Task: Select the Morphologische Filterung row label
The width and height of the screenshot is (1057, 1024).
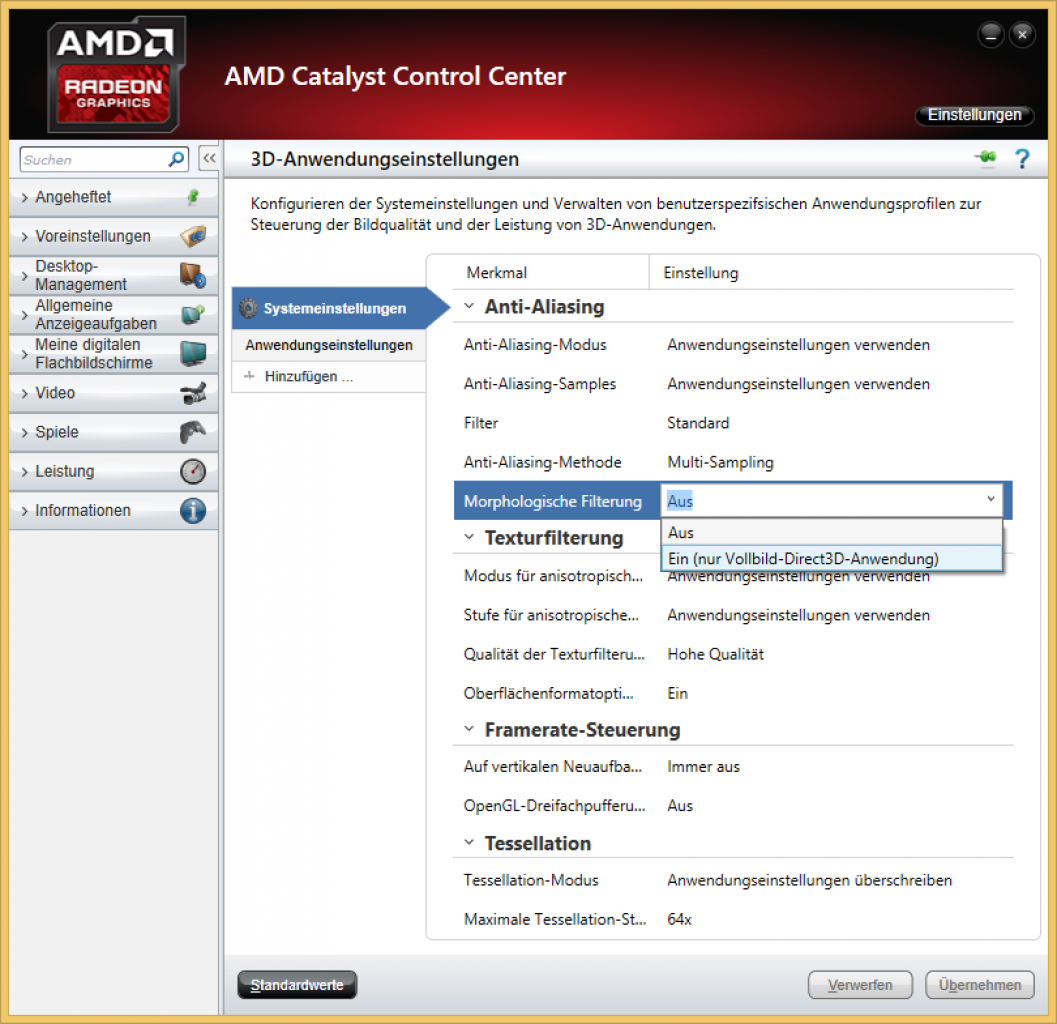Action: click(x=552, y=502)
